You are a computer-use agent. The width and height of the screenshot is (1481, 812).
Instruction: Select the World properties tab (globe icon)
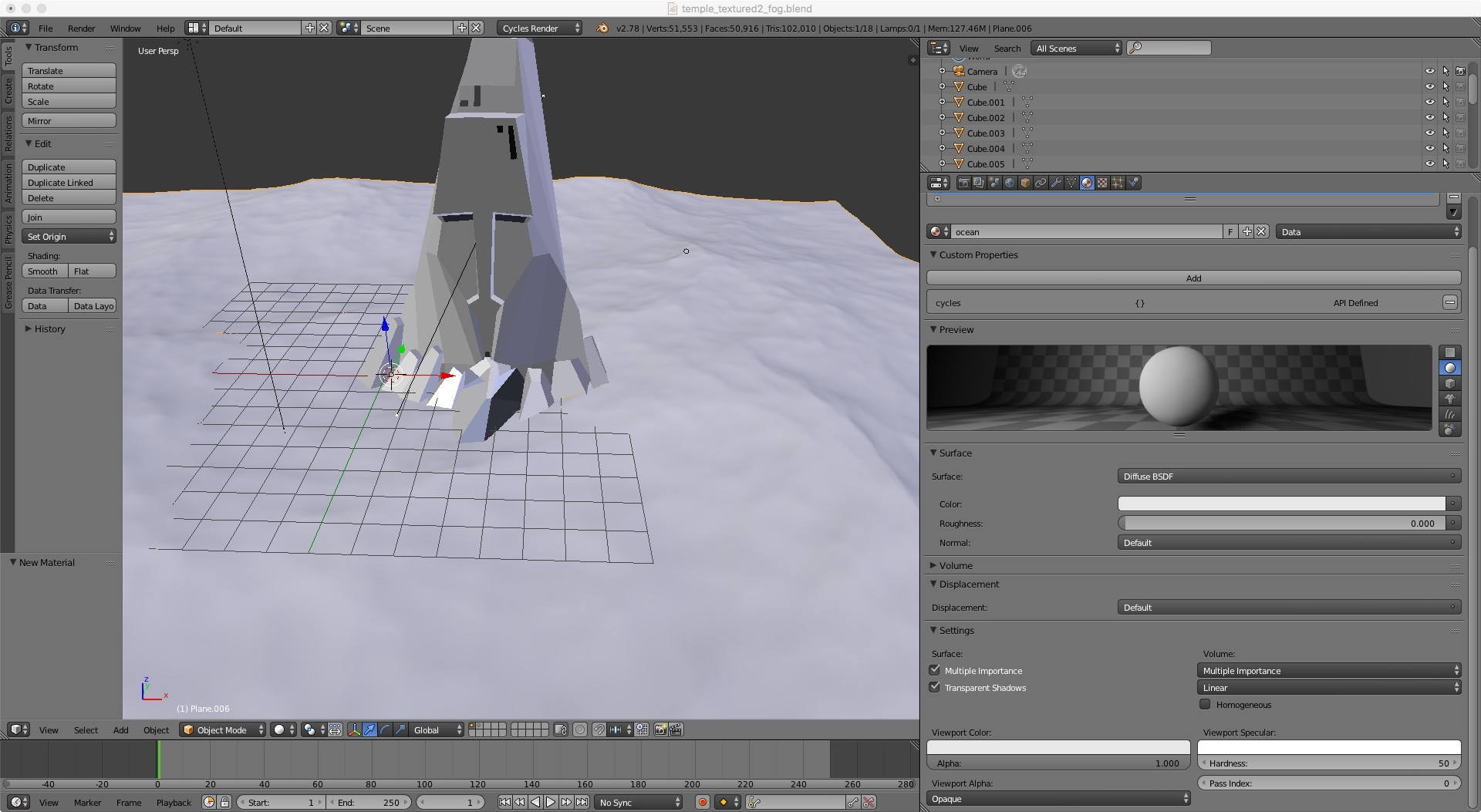click(1010, 183)
